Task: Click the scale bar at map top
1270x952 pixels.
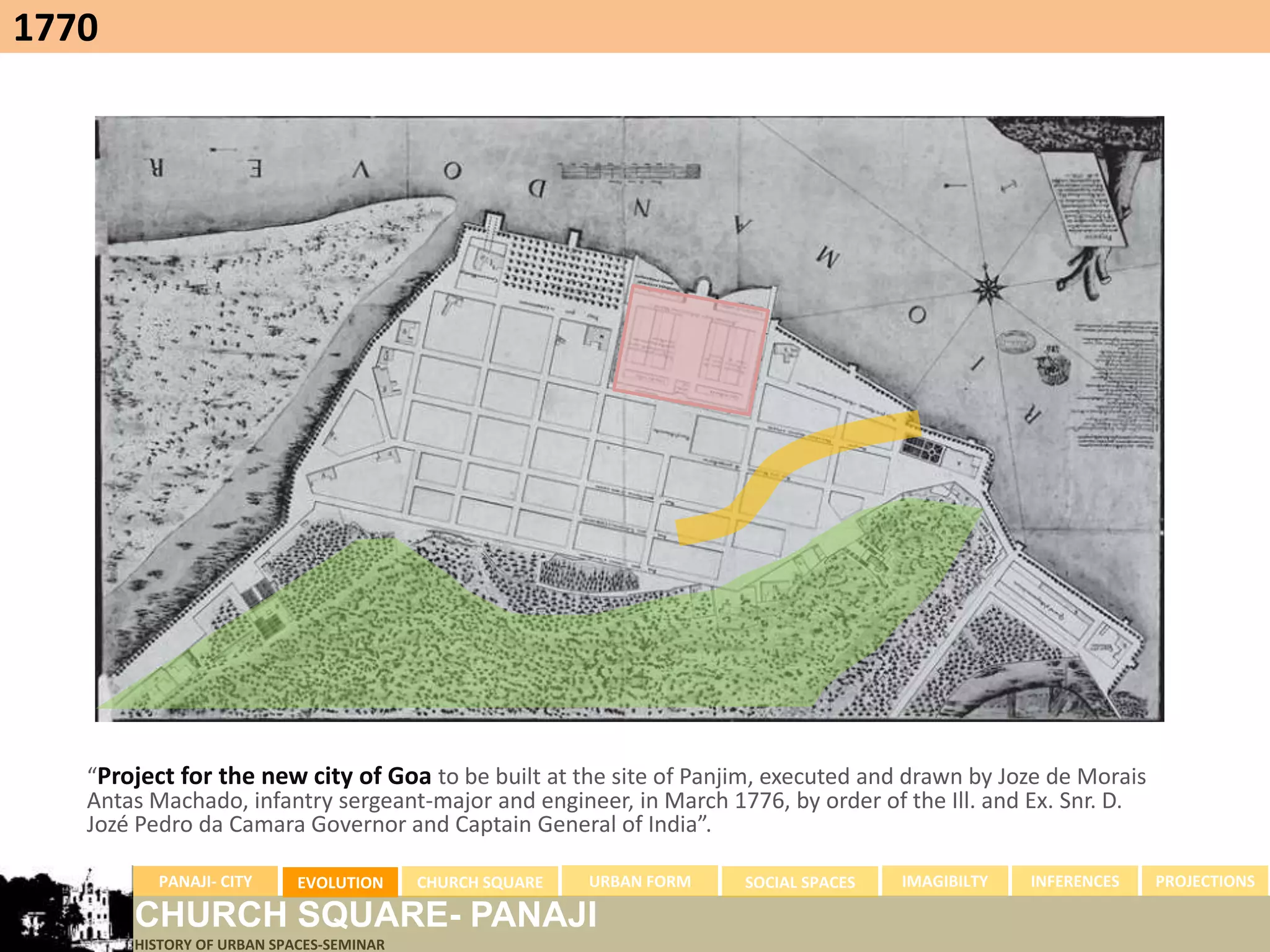Action: (629, 171)
